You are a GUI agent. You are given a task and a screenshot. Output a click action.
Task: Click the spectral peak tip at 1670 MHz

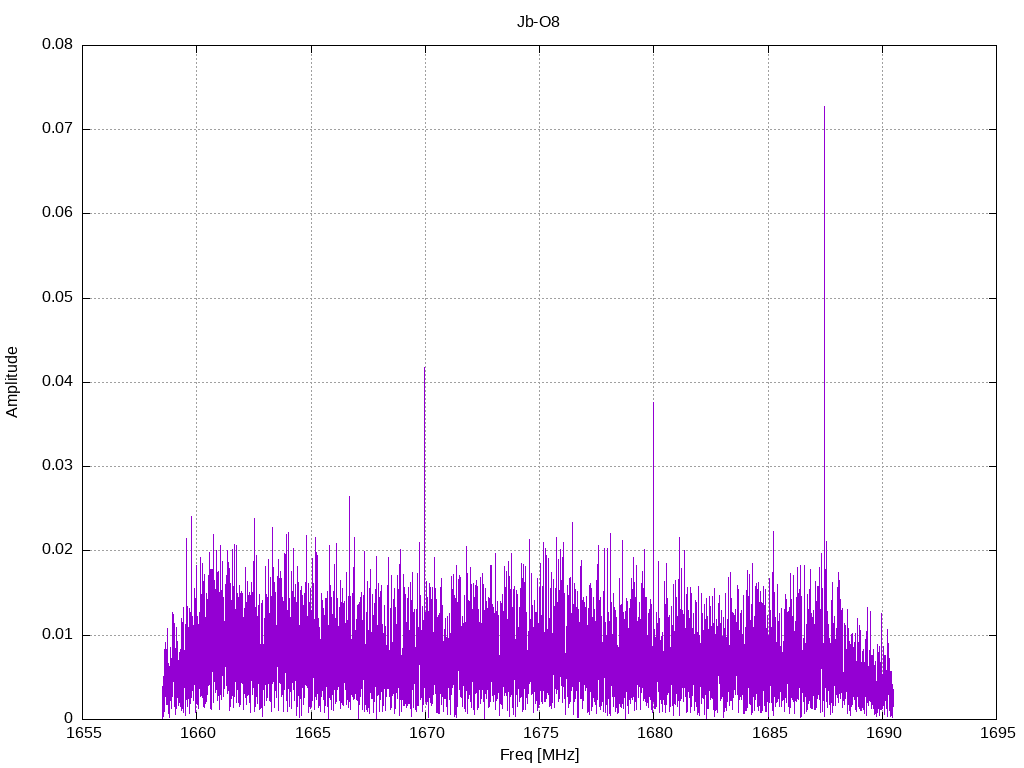pos(424,369)
